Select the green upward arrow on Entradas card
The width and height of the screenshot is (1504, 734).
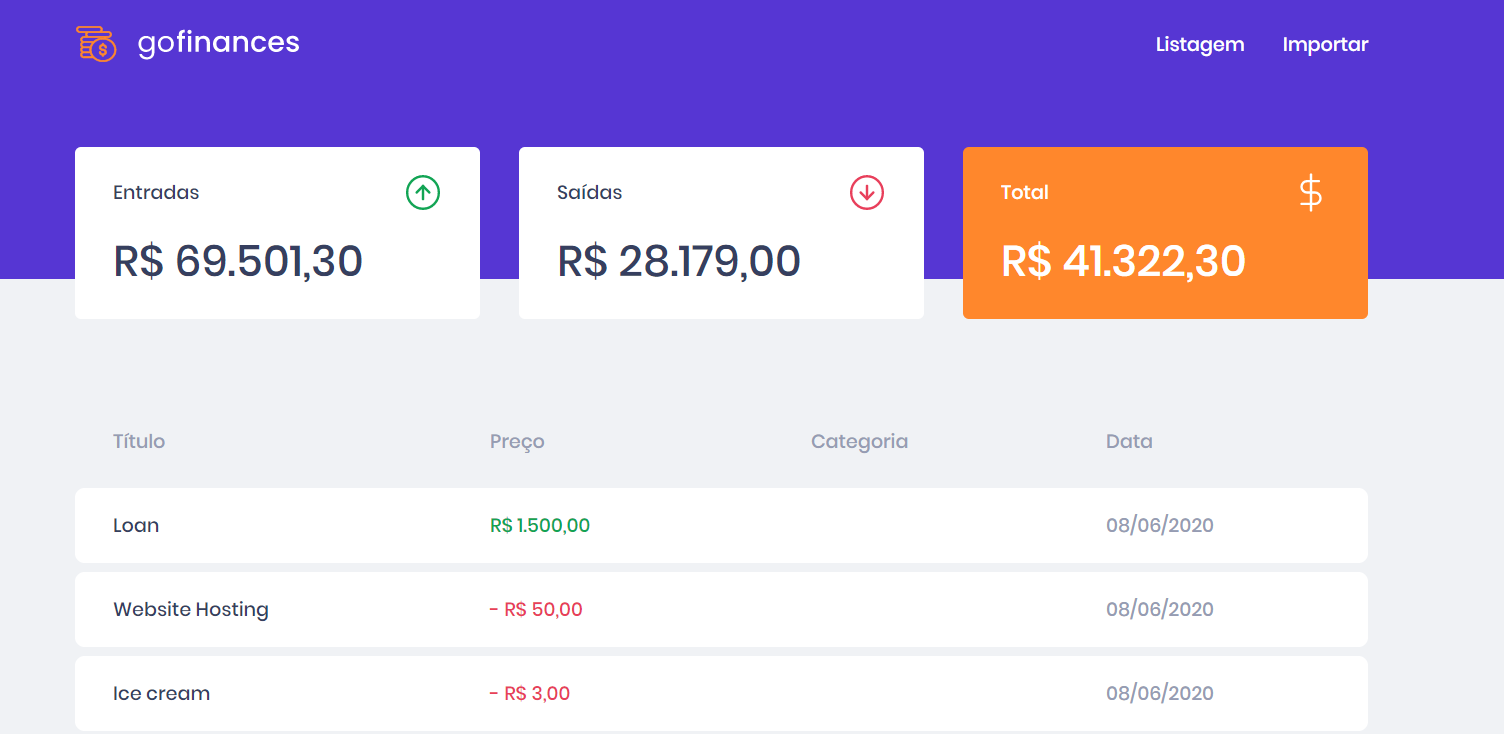pyautogui.click(x=421, y=192)
